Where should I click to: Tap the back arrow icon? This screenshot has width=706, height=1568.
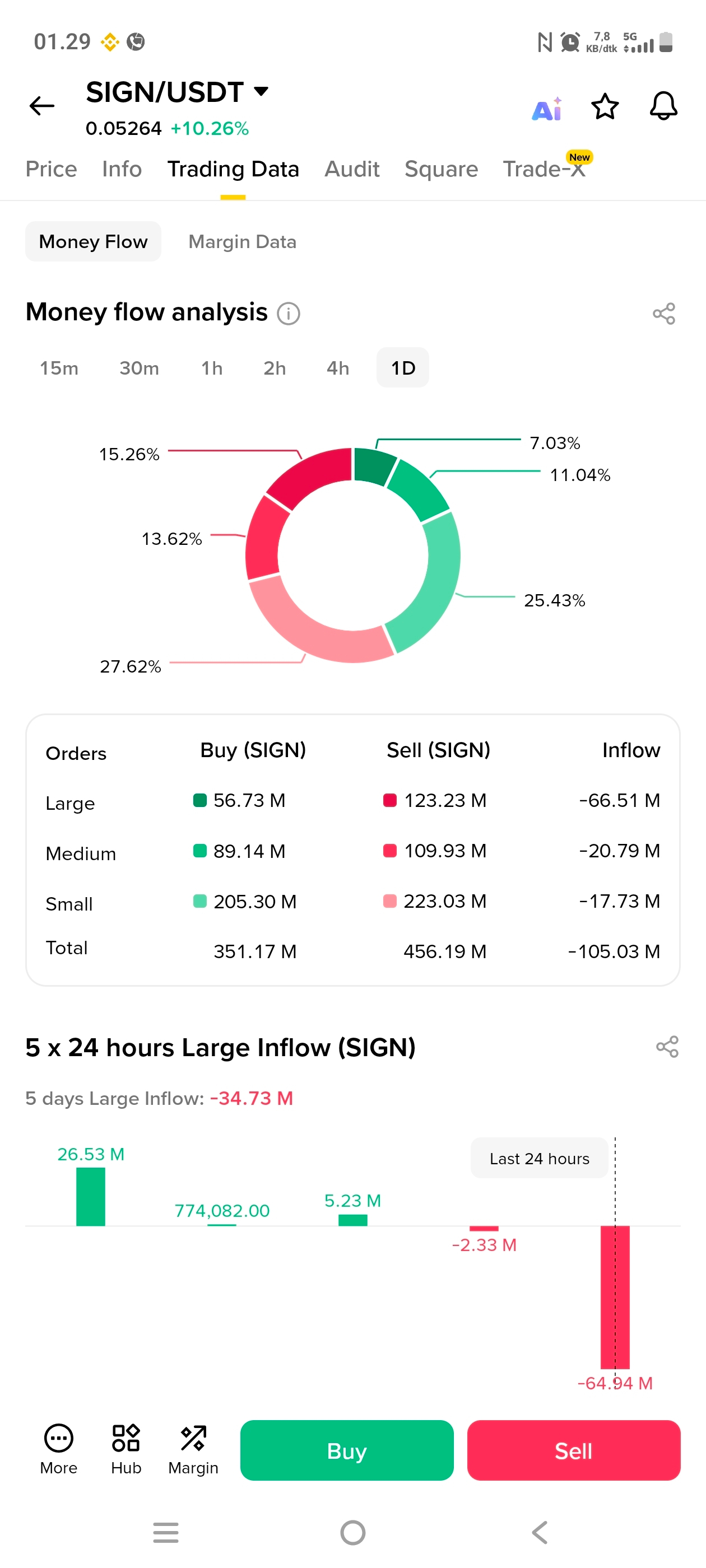click(42, 106)
